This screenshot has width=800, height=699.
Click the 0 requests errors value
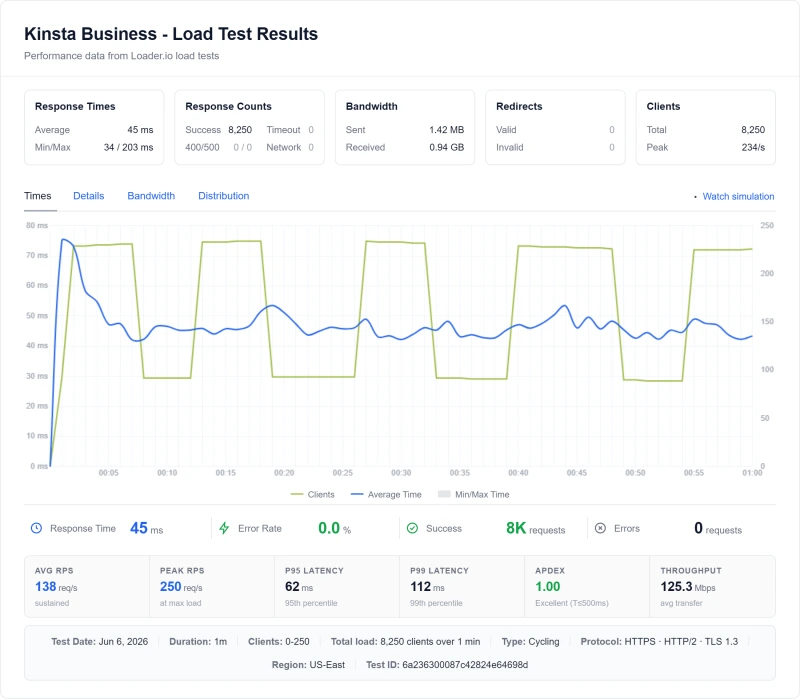pyautogui.click(x=718, y=528)
